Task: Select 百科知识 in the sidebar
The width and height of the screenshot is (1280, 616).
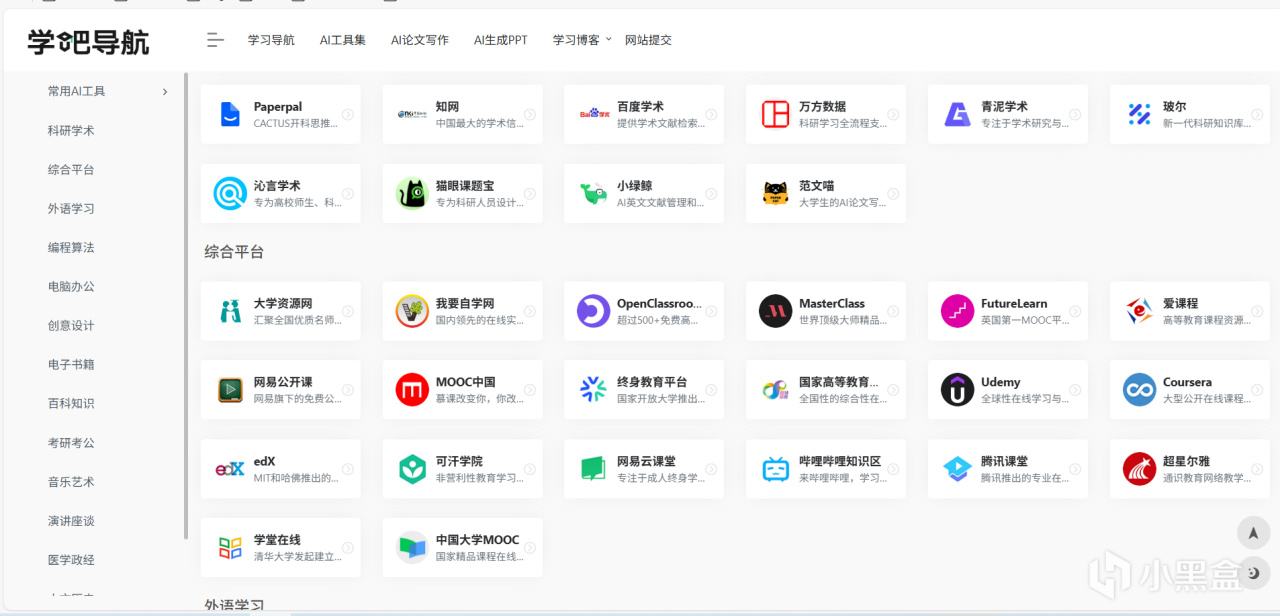Action: tap(71, 404)
